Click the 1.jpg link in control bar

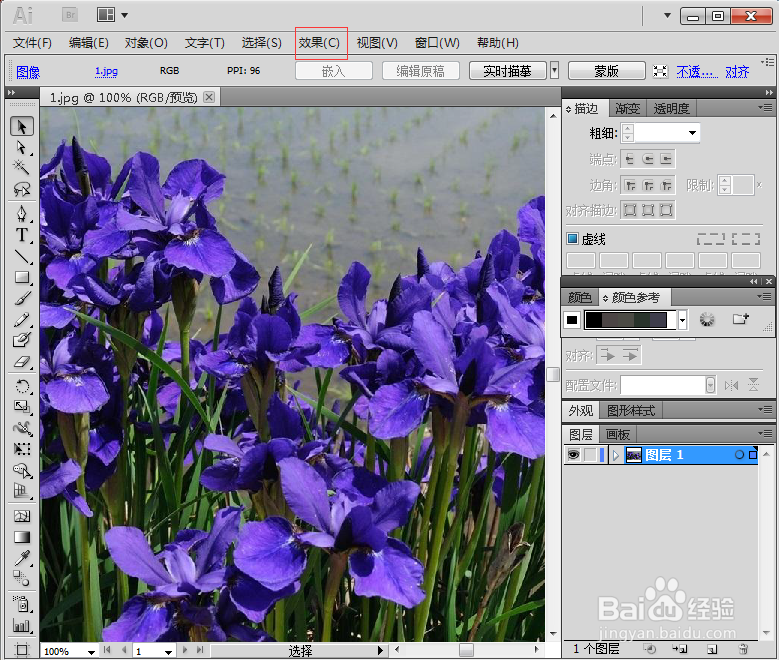click(x=106, y=71)
